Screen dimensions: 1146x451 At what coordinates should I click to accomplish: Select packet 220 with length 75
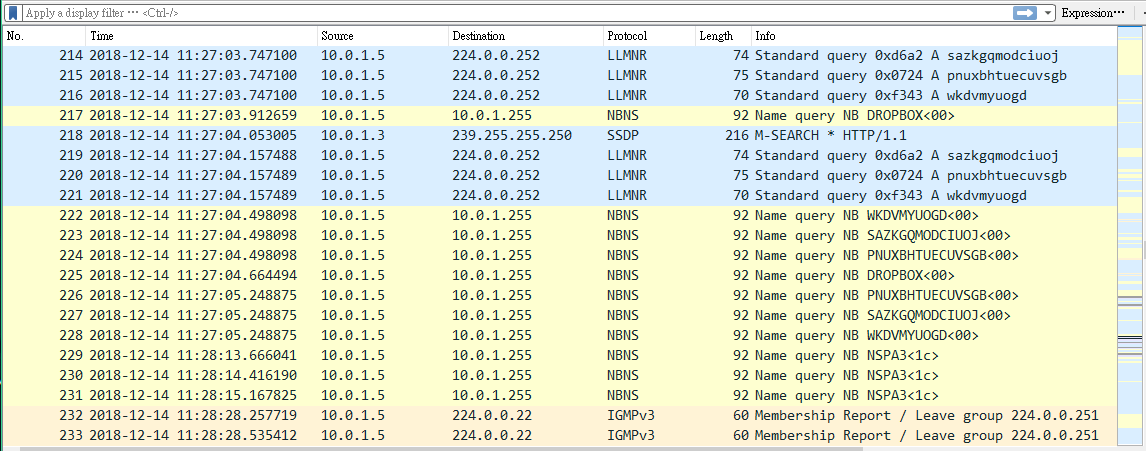[x=561, y=175]
